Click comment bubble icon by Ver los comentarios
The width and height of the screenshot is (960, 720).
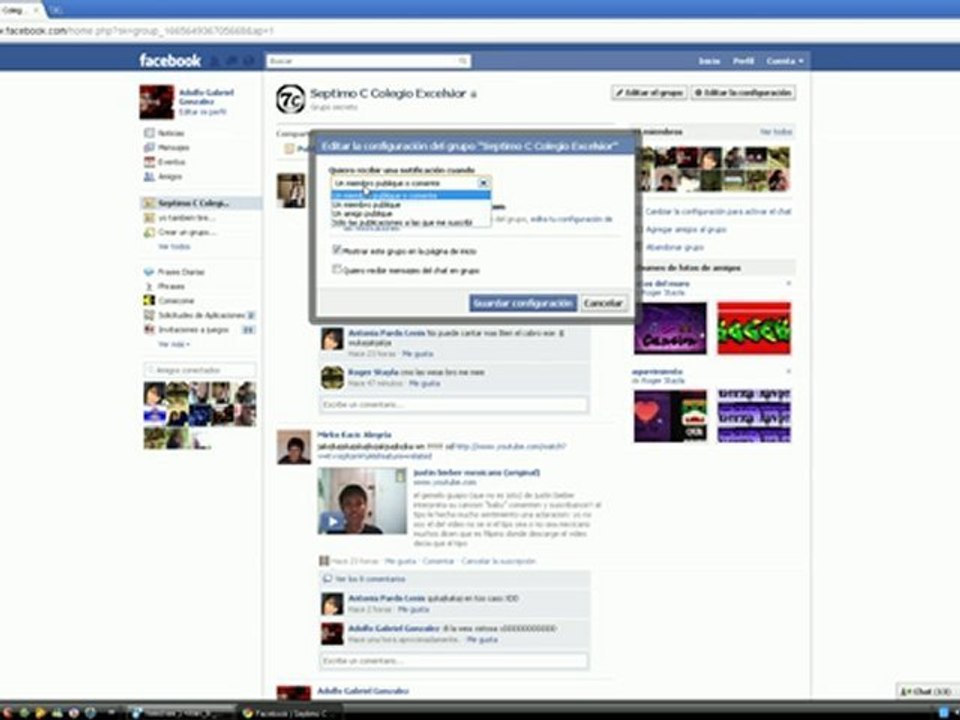tap(327, 579)
